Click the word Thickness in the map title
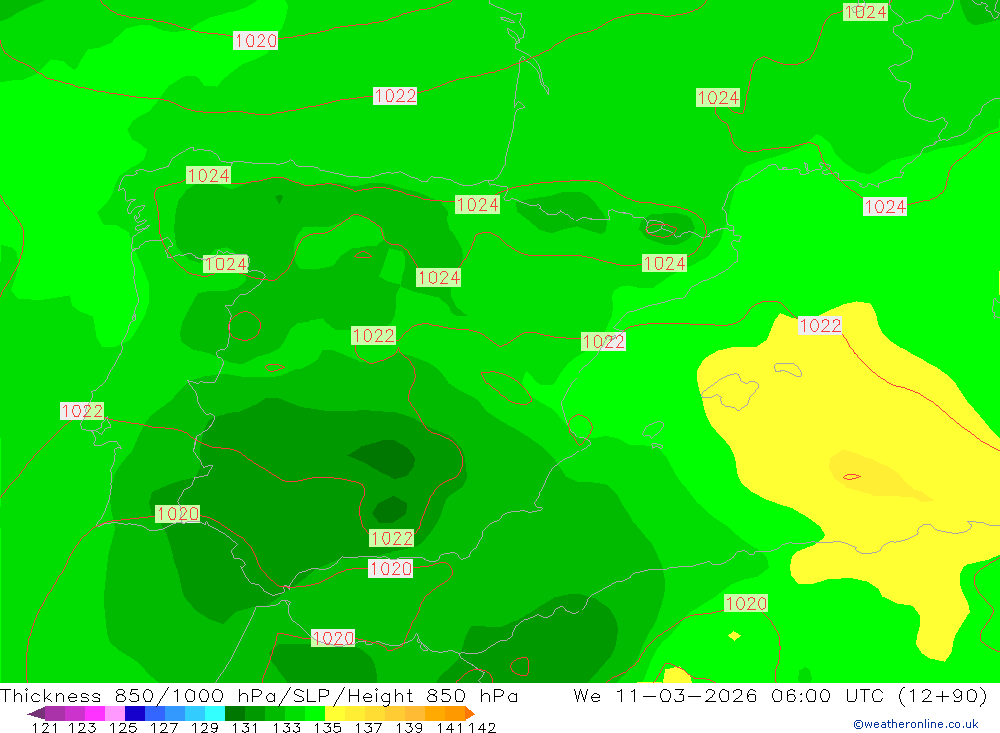The image size is (1000, 733). [51, 696]
